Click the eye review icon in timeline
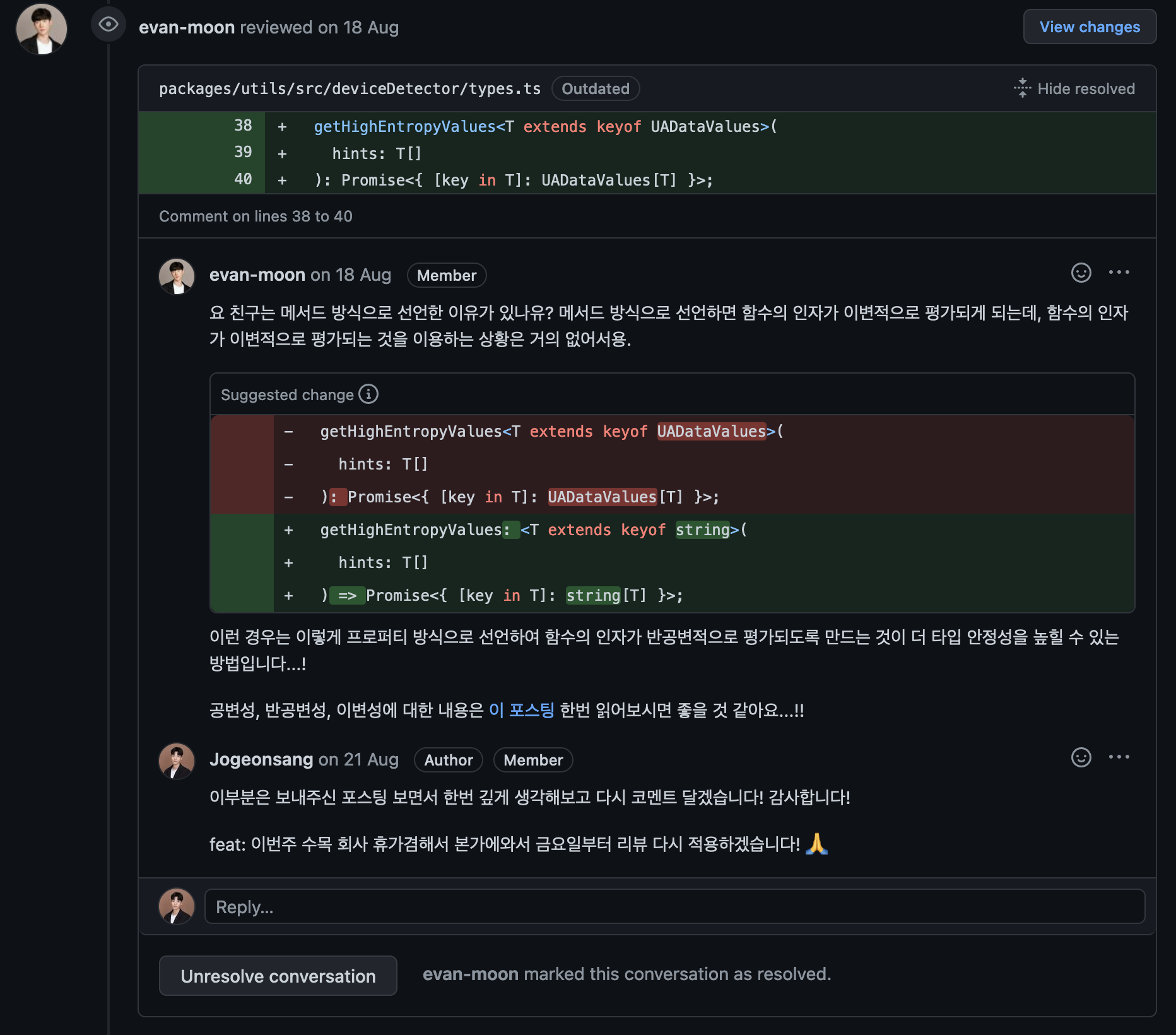The image size is (1176, 1035). (x=109, y=25)
